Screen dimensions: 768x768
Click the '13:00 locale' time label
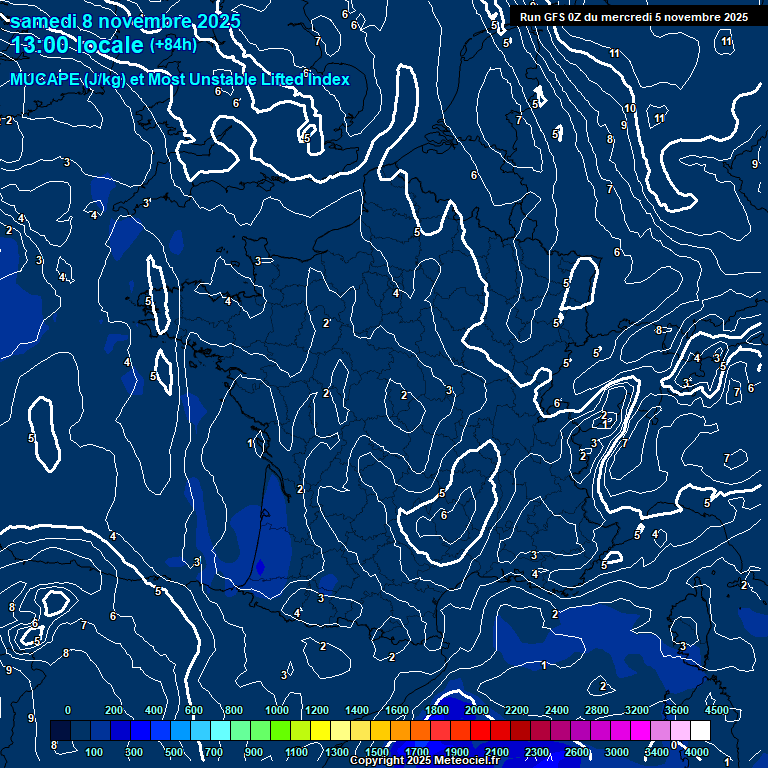point(77,45)
